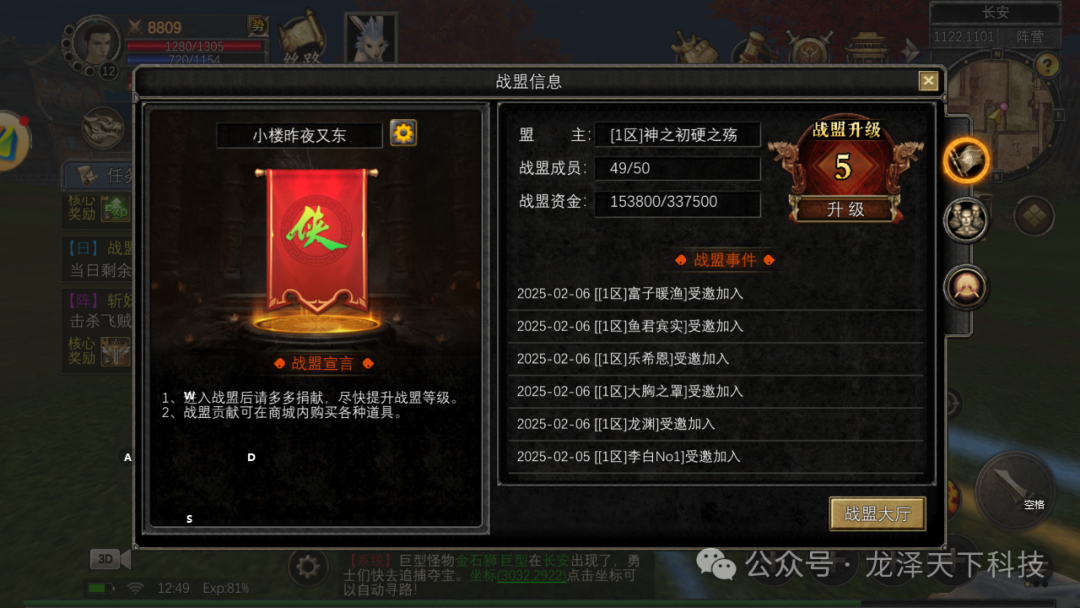Open the third alliance side tab icon
1080x608 pixels.
[966, 287]
